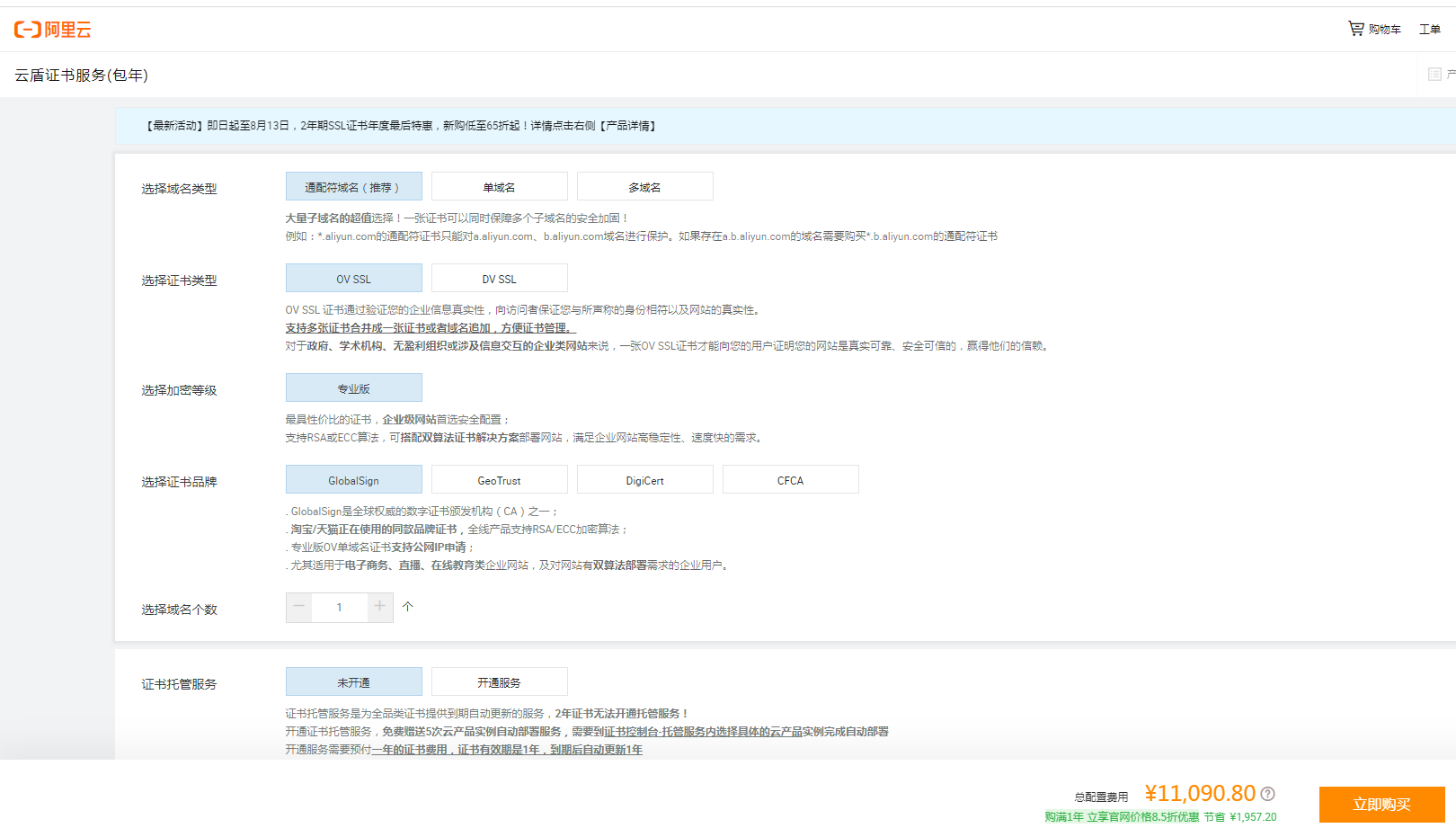Viewport: 1456px width, 837px height.
Task: Click the 证书托管服务 label
Action: [180, 684]
